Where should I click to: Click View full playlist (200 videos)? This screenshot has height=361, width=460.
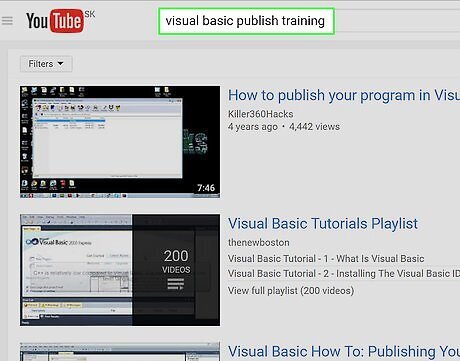(x=291, y=291)
